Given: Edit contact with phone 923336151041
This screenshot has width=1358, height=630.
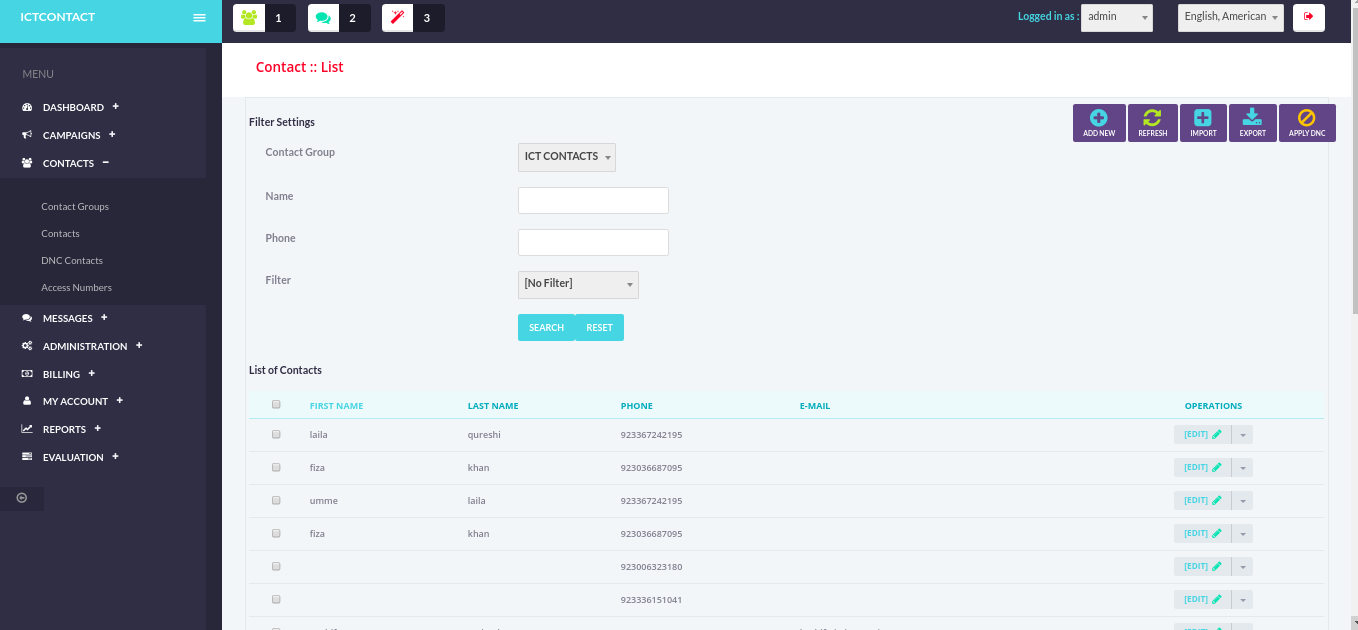Looking at the screenshot, I should point(1202,600).
